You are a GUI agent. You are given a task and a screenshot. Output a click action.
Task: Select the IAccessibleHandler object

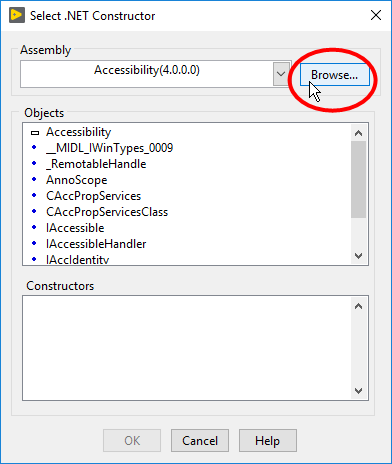[96, 244]
